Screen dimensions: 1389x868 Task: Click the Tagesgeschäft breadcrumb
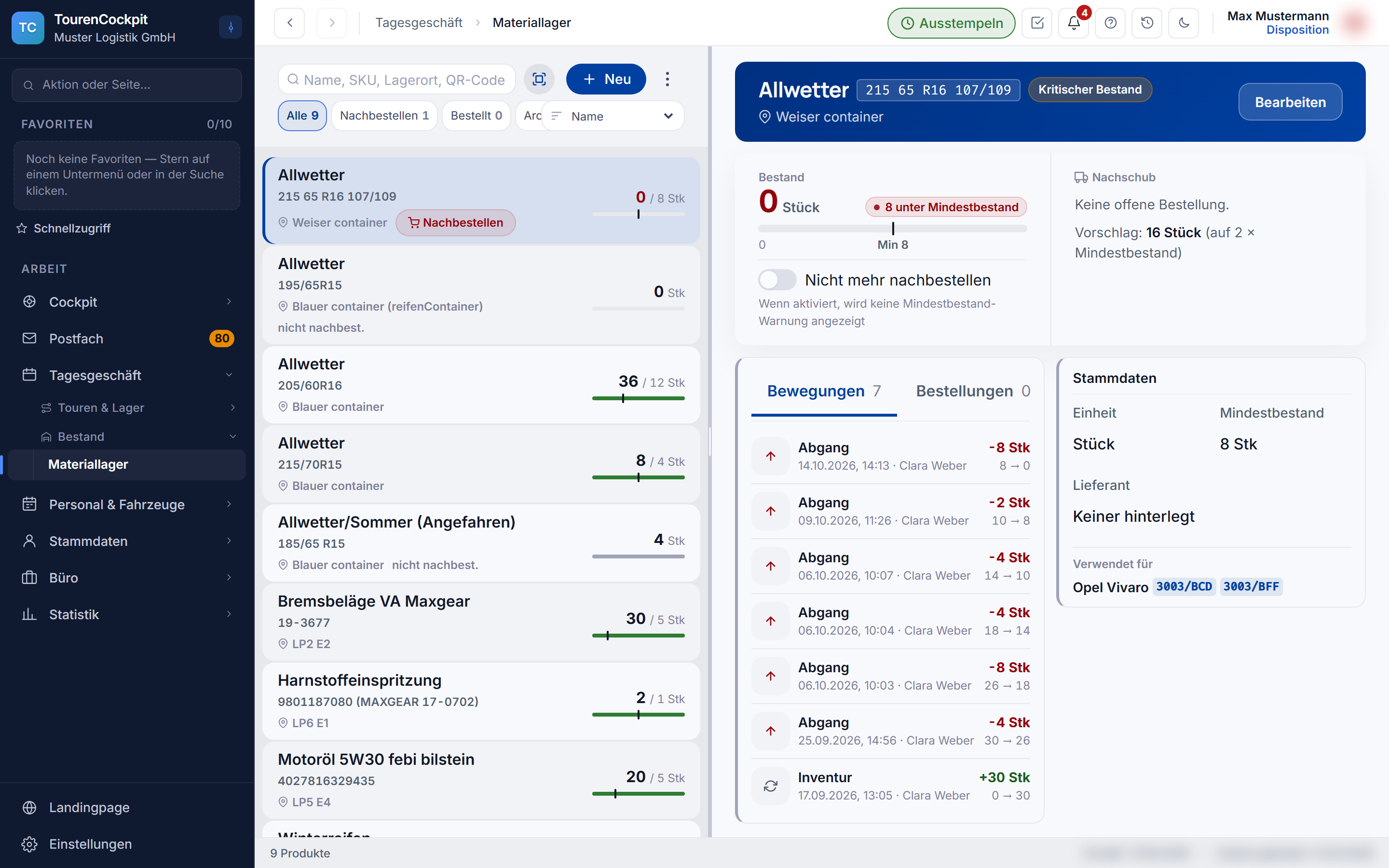[x=419, y=23]
